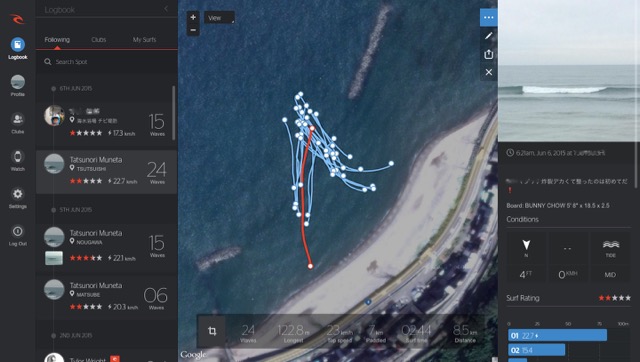The width and height of the screenshot is (640, 362).
Task: Close the session detail panel
Action: point(489,72)
